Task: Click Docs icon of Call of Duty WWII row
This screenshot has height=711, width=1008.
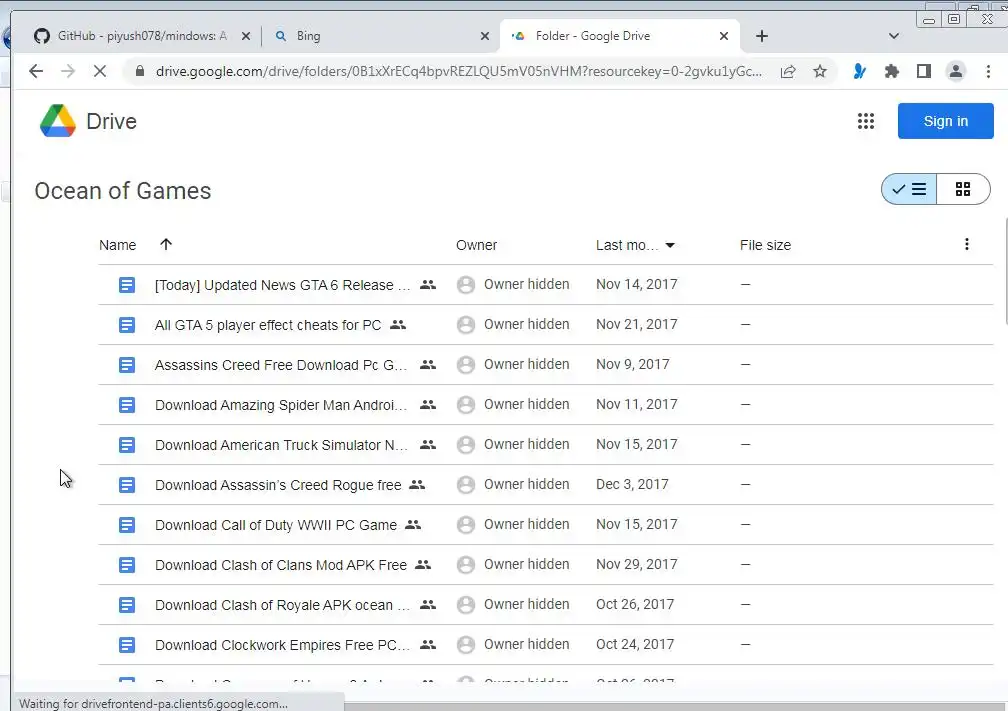Action: coord(127,525)
